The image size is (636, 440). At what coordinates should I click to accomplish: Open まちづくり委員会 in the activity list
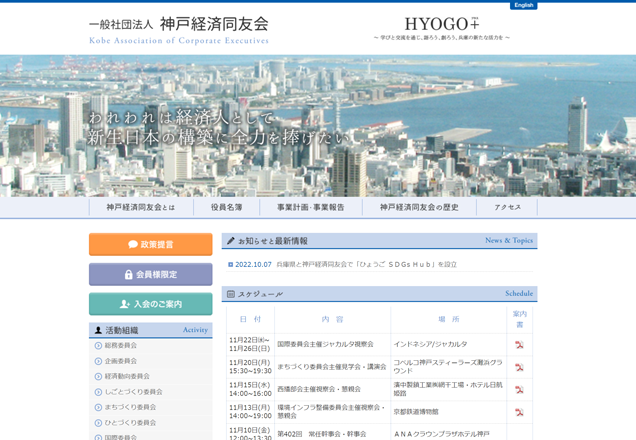[x=130, y=407]
